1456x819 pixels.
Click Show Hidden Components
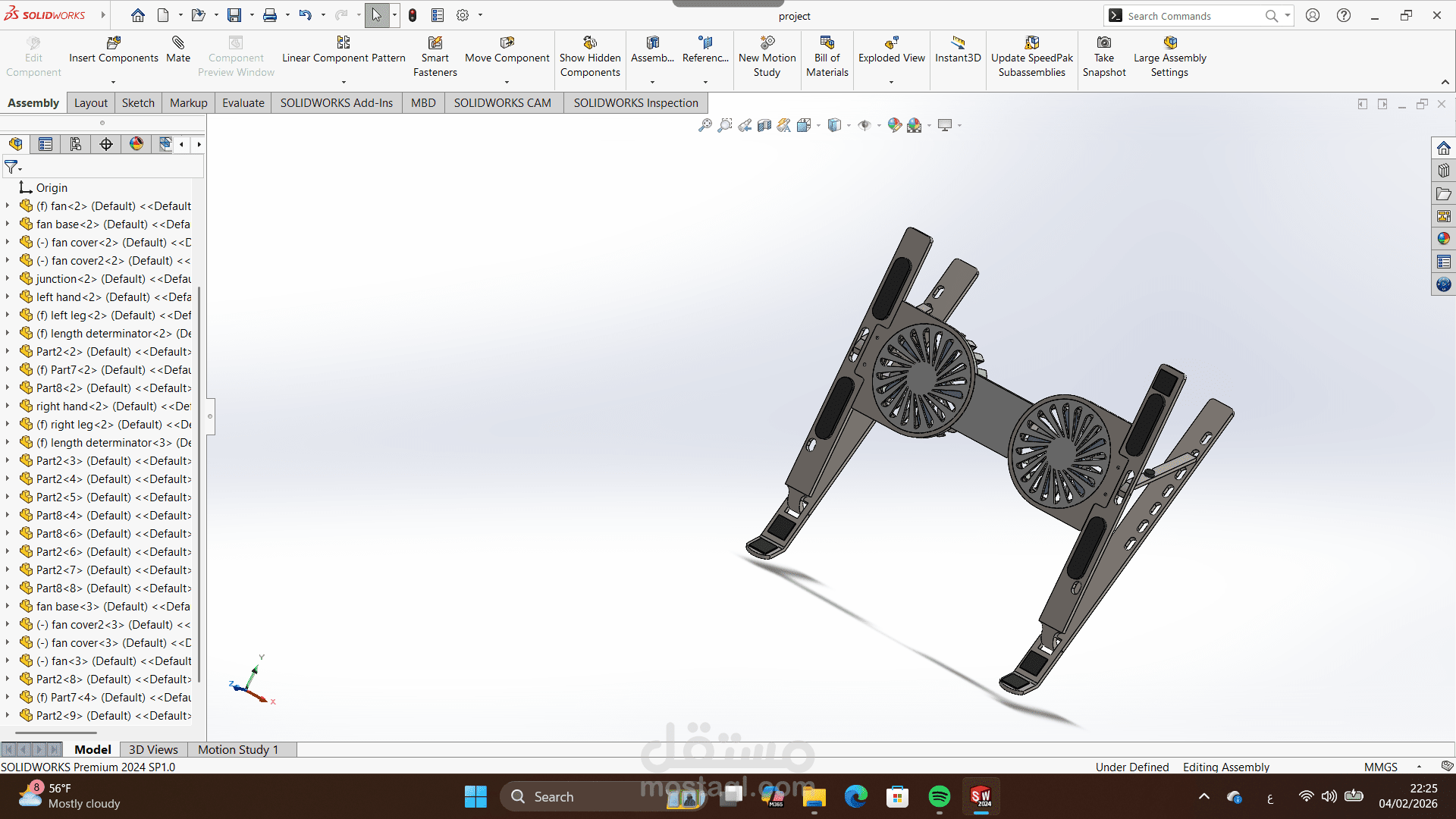point(590,57)
